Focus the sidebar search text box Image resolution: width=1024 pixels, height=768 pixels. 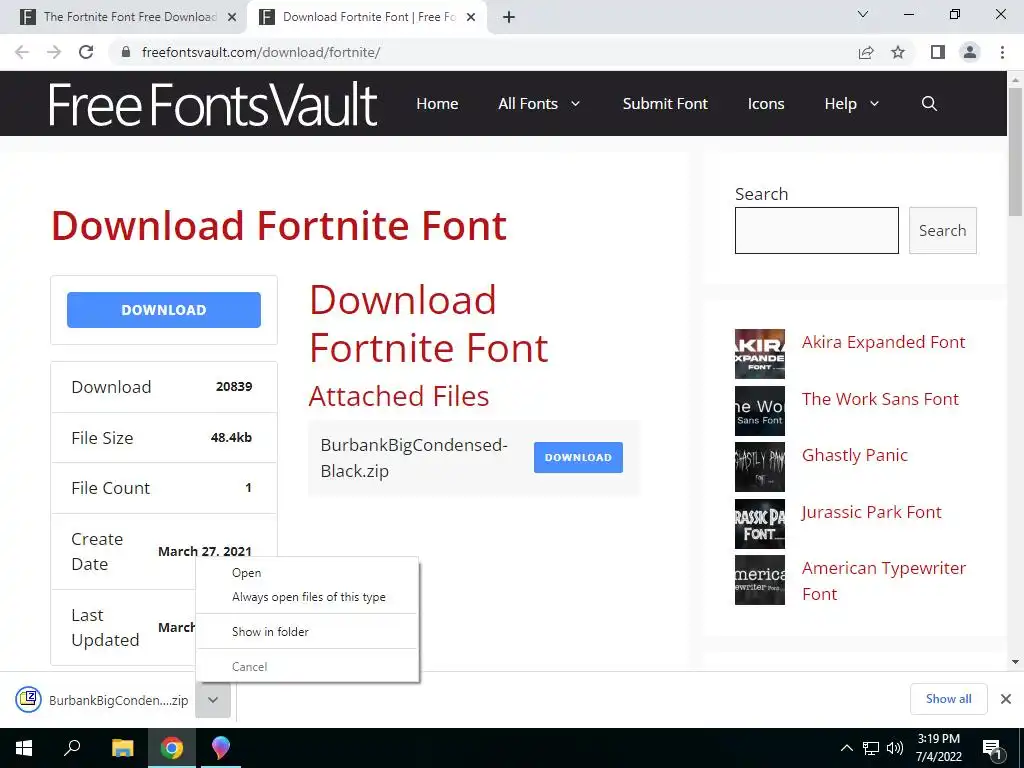(x=816, y=230)
